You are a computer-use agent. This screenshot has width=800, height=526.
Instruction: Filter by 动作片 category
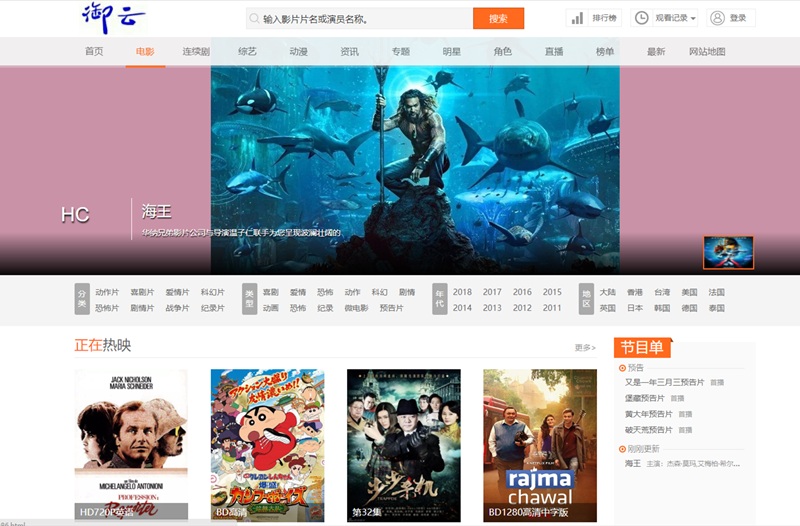pos(107,292)
